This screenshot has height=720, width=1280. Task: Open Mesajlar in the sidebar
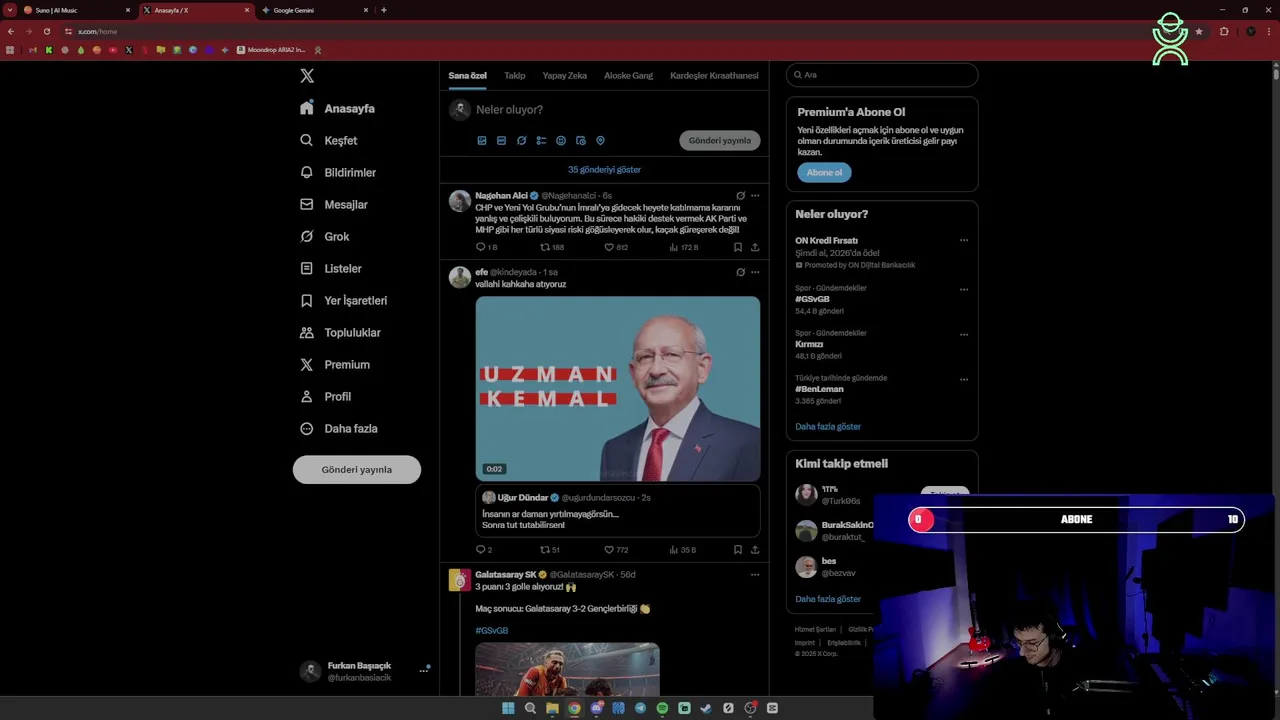[334, 205]
